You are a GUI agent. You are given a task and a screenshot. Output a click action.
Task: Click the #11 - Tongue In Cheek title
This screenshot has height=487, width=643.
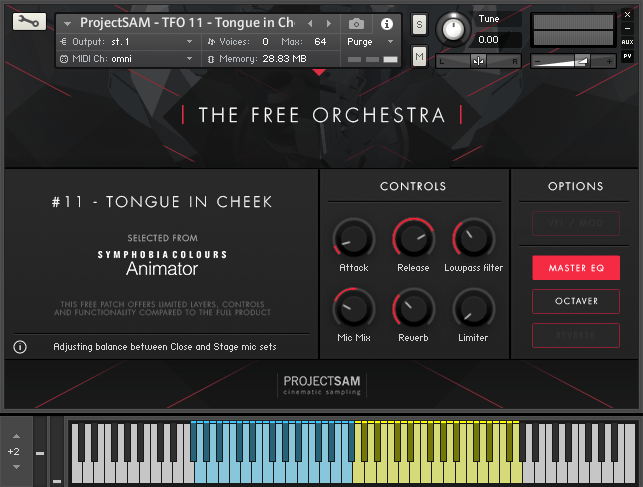[162, 202]
